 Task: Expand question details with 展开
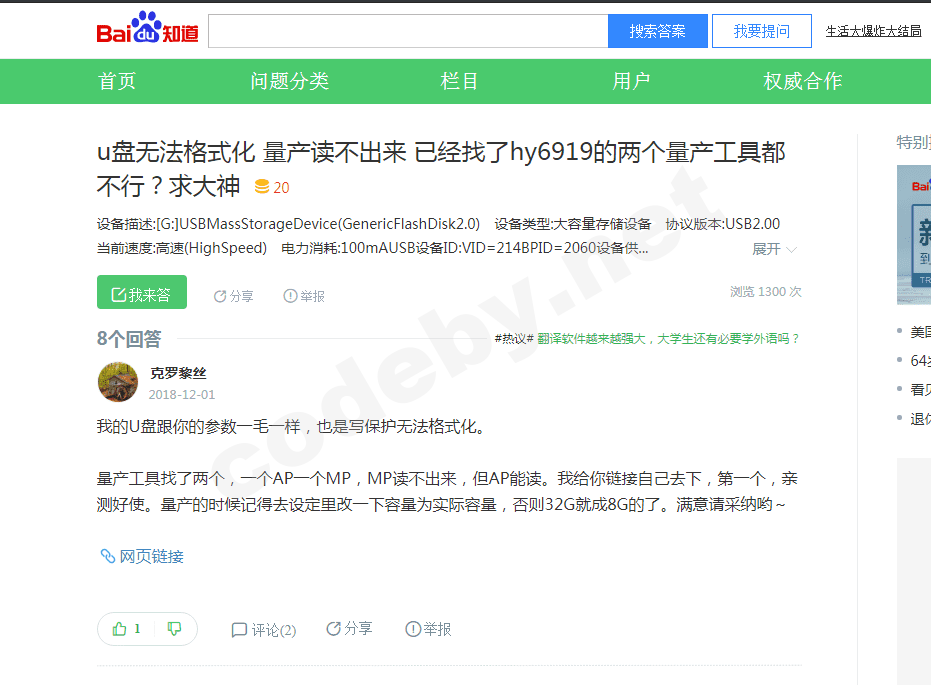click(x=774, y=249)
